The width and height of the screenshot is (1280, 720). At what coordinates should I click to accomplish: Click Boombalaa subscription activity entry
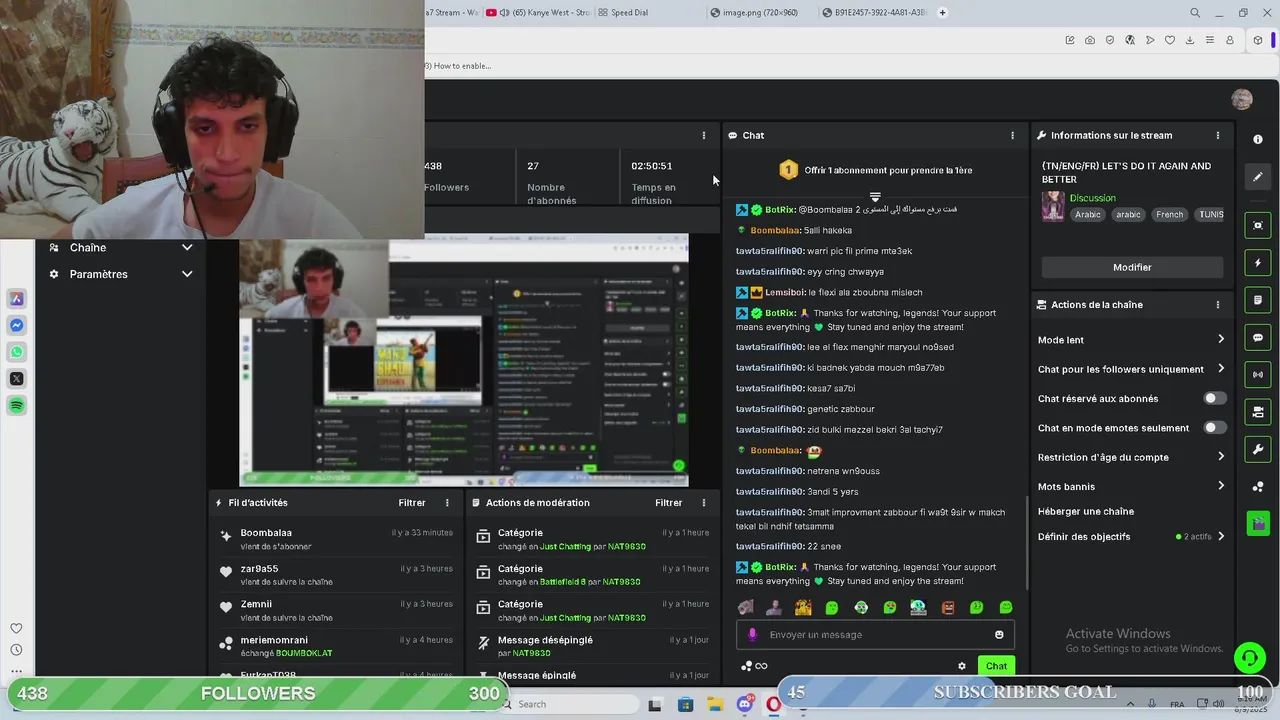tap(336, 539)
